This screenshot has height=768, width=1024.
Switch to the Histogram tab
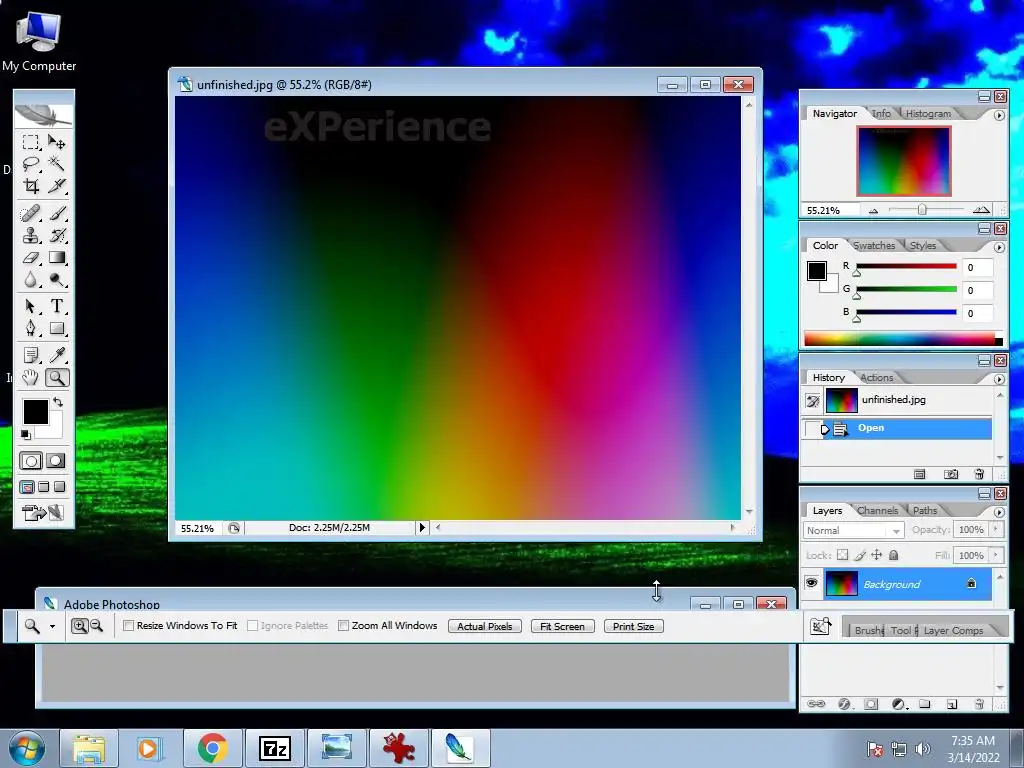click(928, 114)
